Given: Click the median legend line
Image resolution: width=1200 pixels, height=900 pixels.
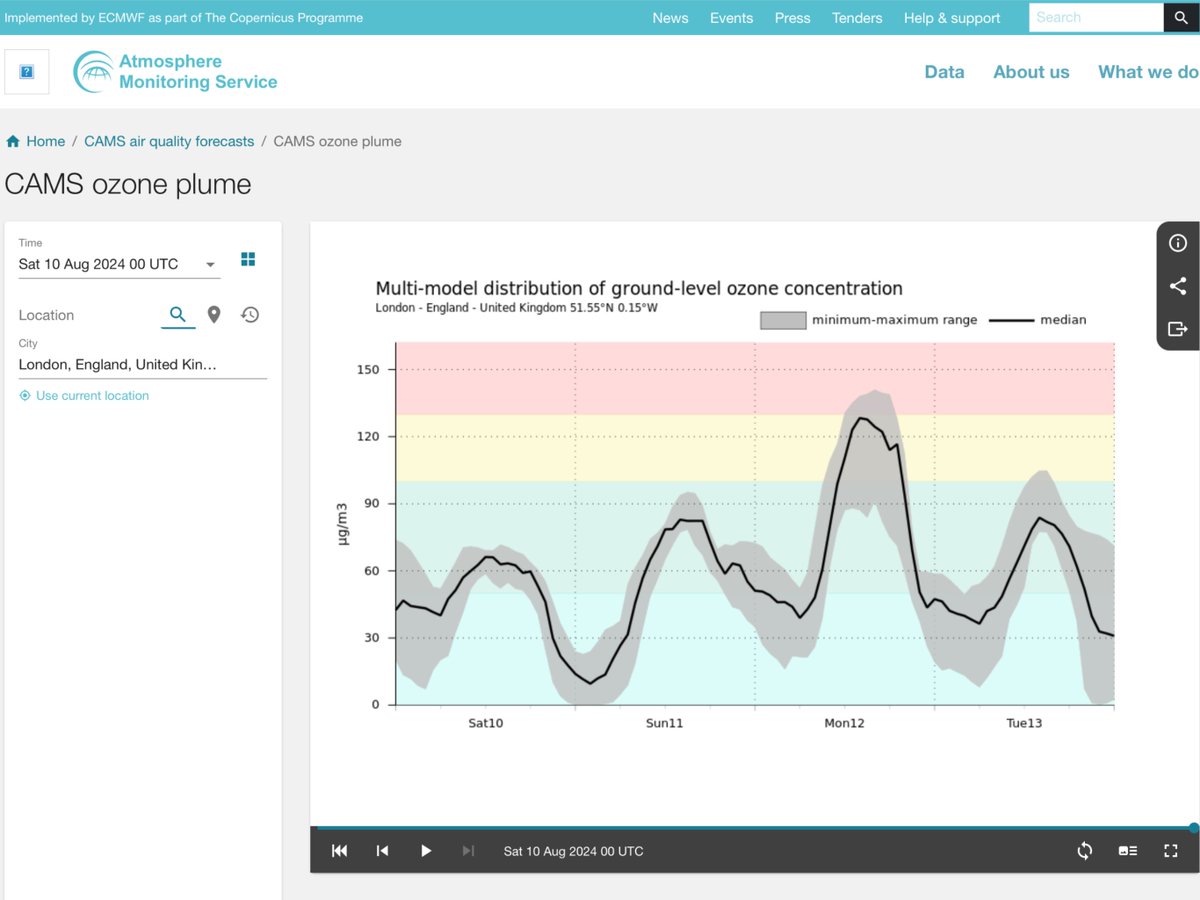Looking at the screenshot, I should click(1011, 320).
